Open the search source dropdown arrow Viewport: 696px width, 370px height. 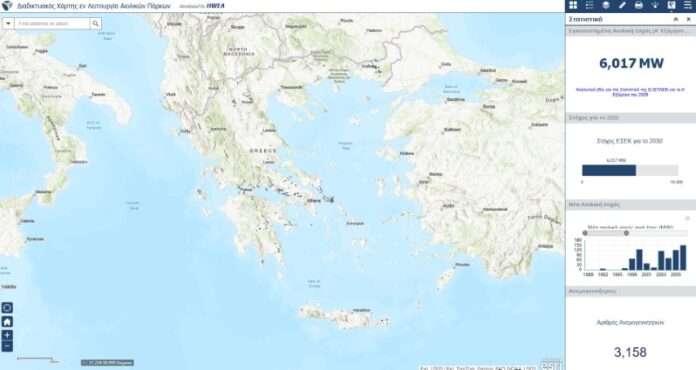click(8, 24)
